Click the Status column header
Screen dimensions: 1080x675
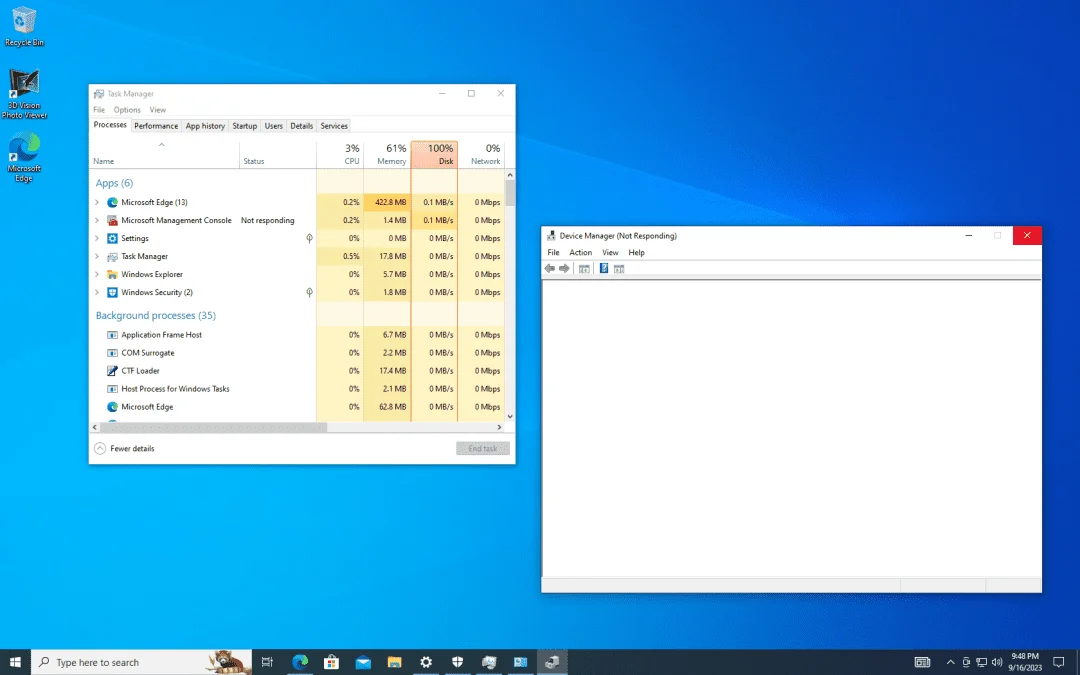click(278, 154)
